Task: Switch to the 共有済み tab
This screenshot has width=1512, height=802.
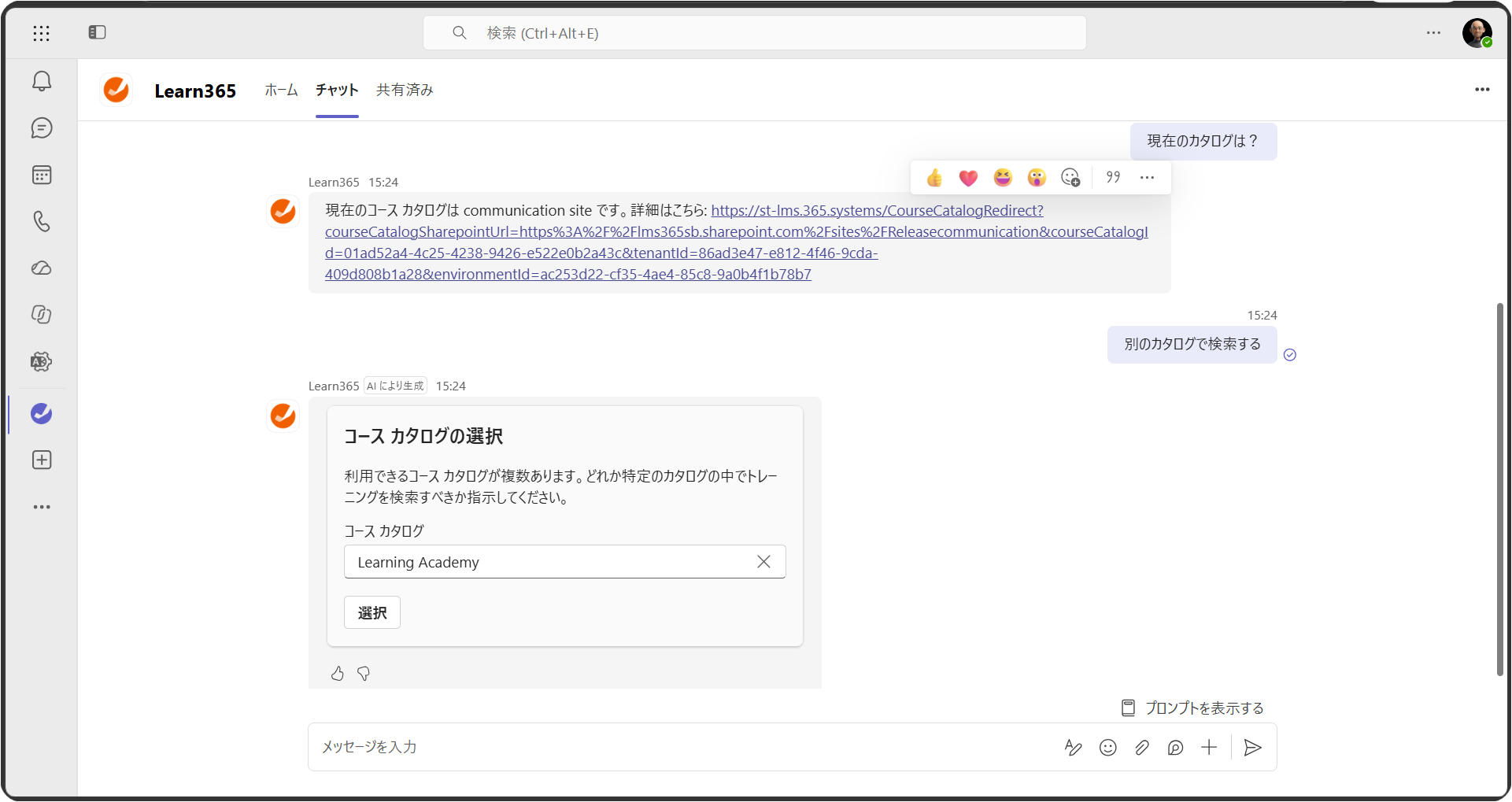Action: [x=405, y=90]
